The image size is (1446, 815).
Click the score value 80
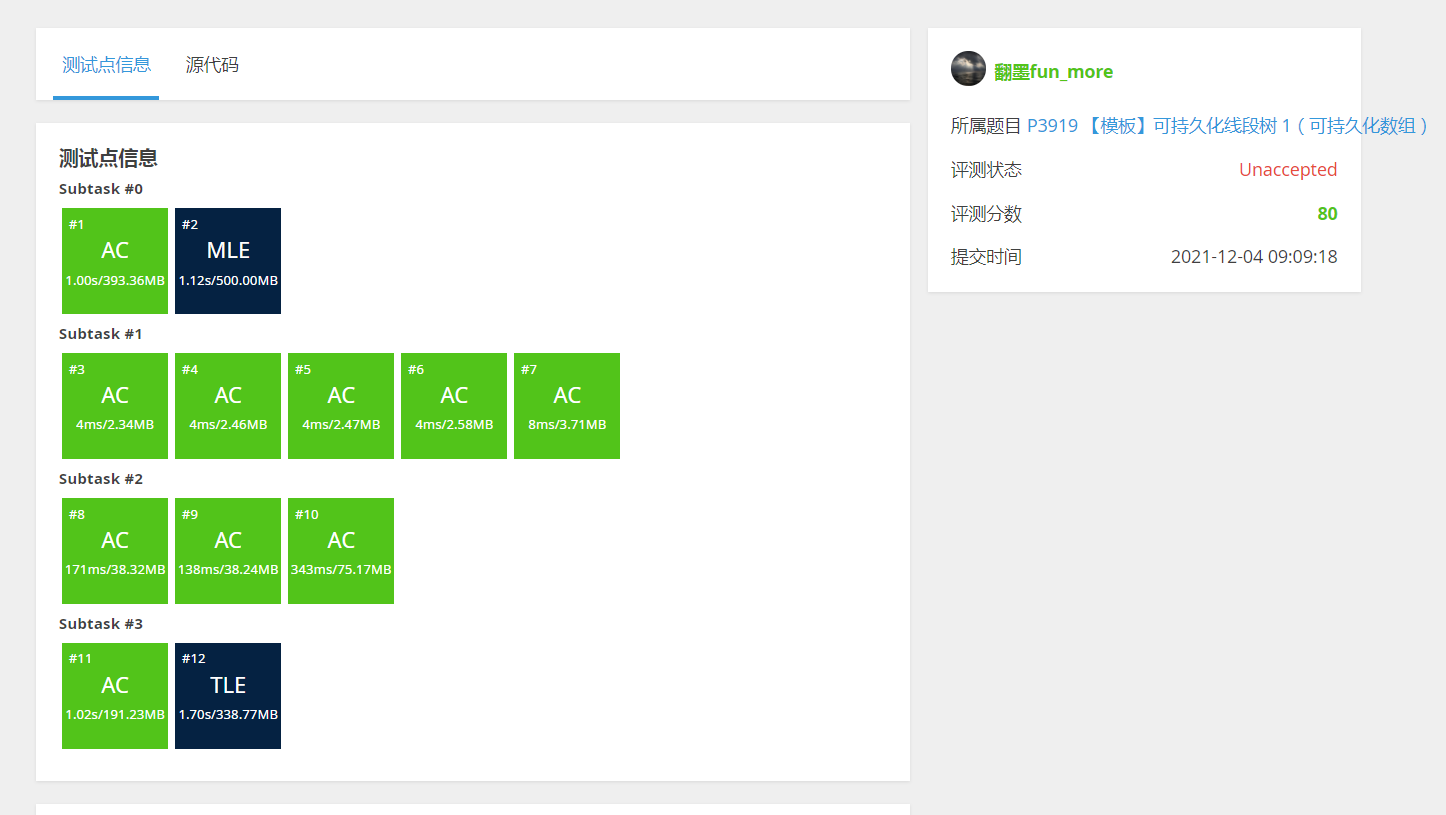(x=1327, y=214)
